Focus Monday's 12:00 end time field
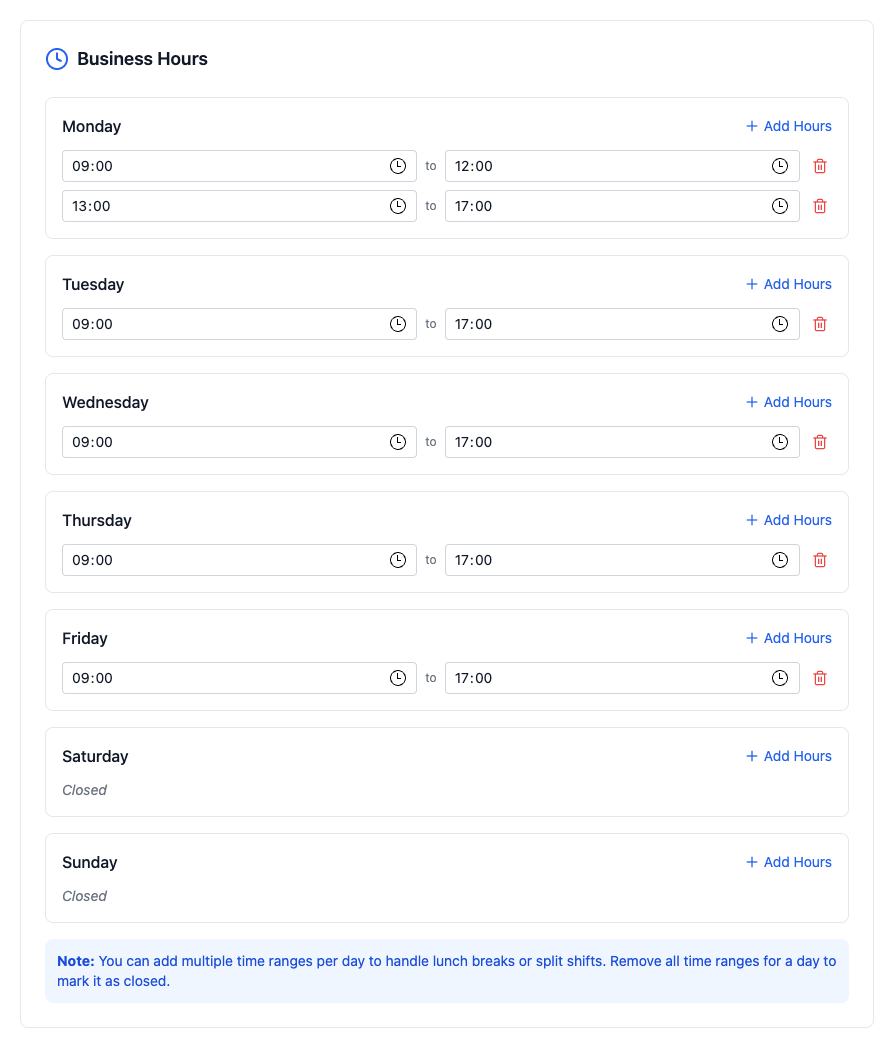 (622, 166)
